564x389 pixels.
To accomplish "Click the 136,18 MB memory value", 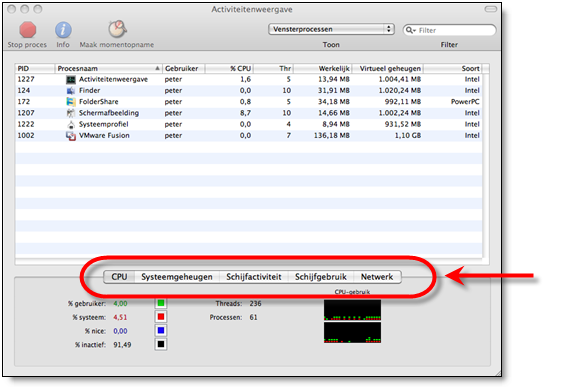I will click(x=332, y=135).
